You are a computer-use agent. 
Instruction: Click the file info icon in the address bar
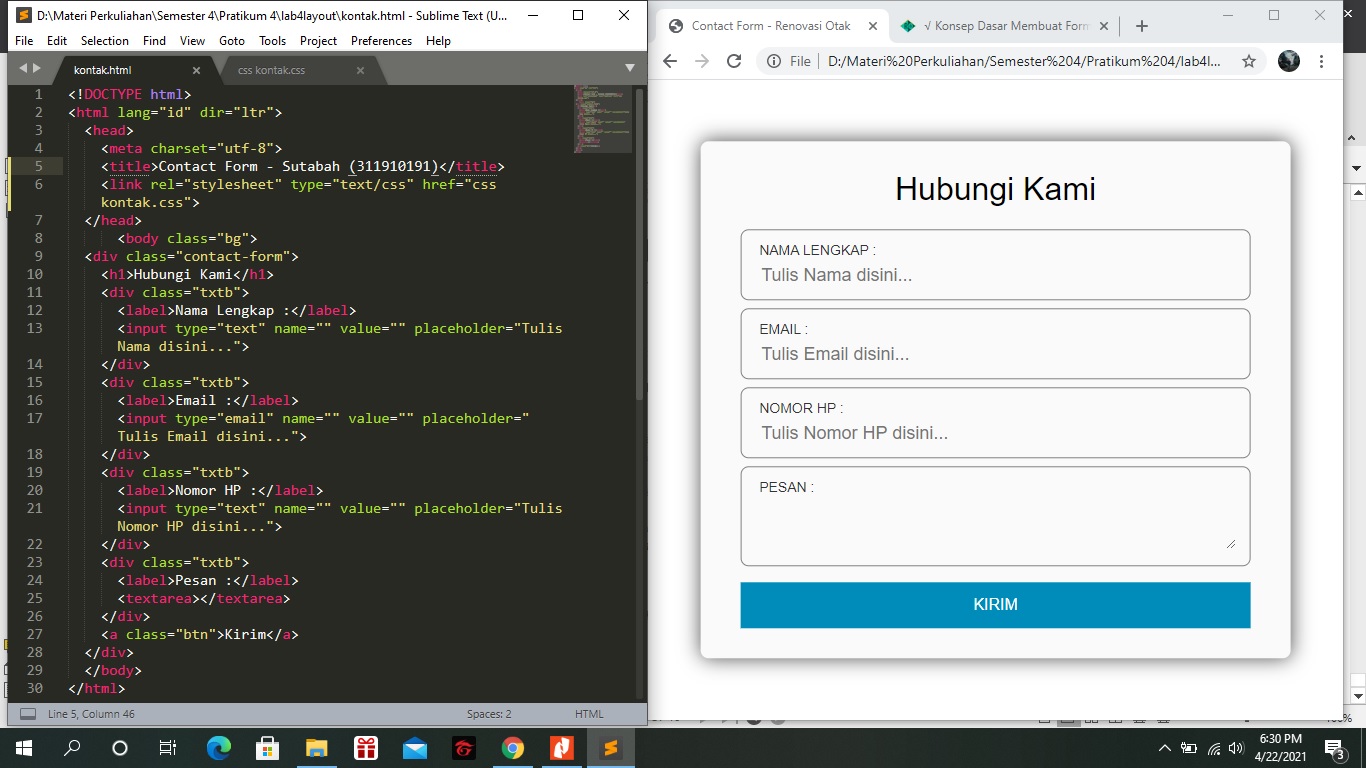tap(775, 61)
